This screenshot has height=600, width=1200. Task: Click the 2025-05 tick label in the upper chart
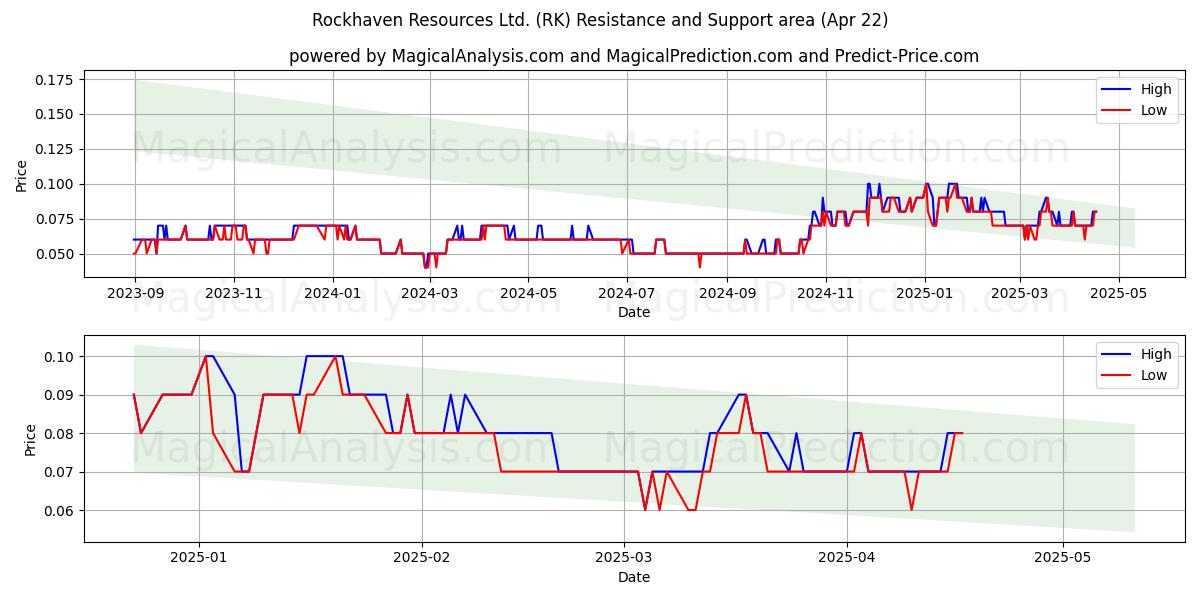click(1118, 293)
